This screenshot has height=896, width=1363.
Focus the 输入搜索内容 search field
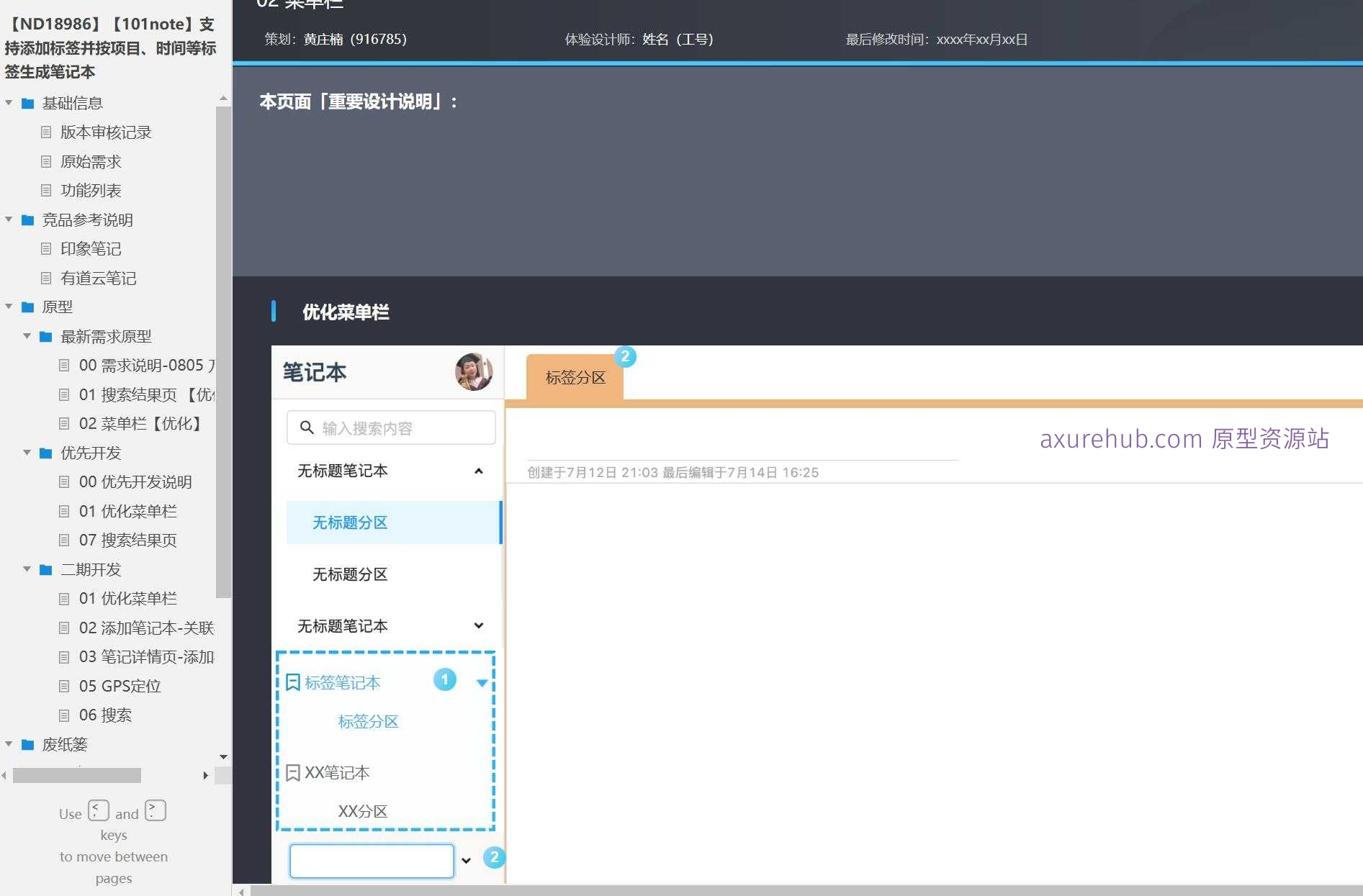pos(391,427)
